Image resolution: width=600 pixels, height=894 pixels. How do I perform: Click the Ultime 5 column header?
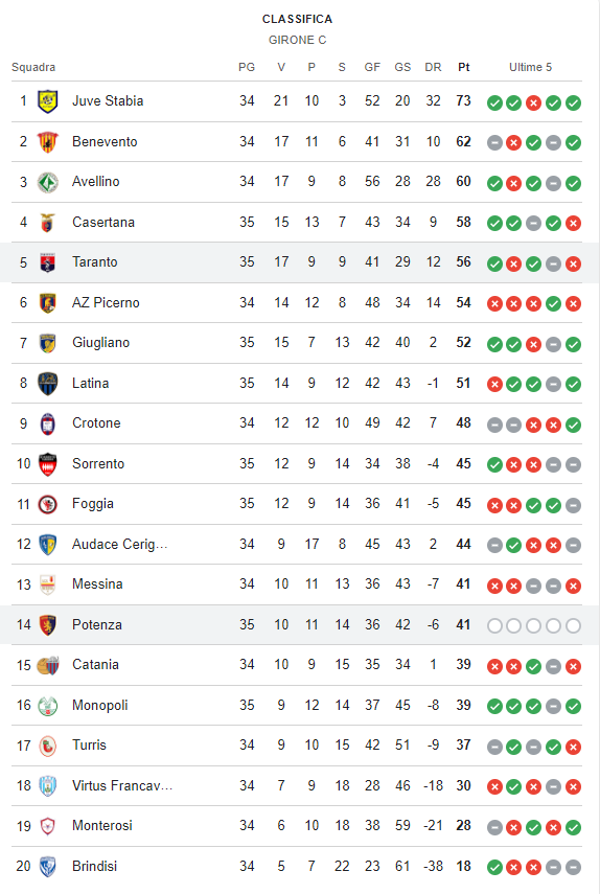[x=530, y=67]
